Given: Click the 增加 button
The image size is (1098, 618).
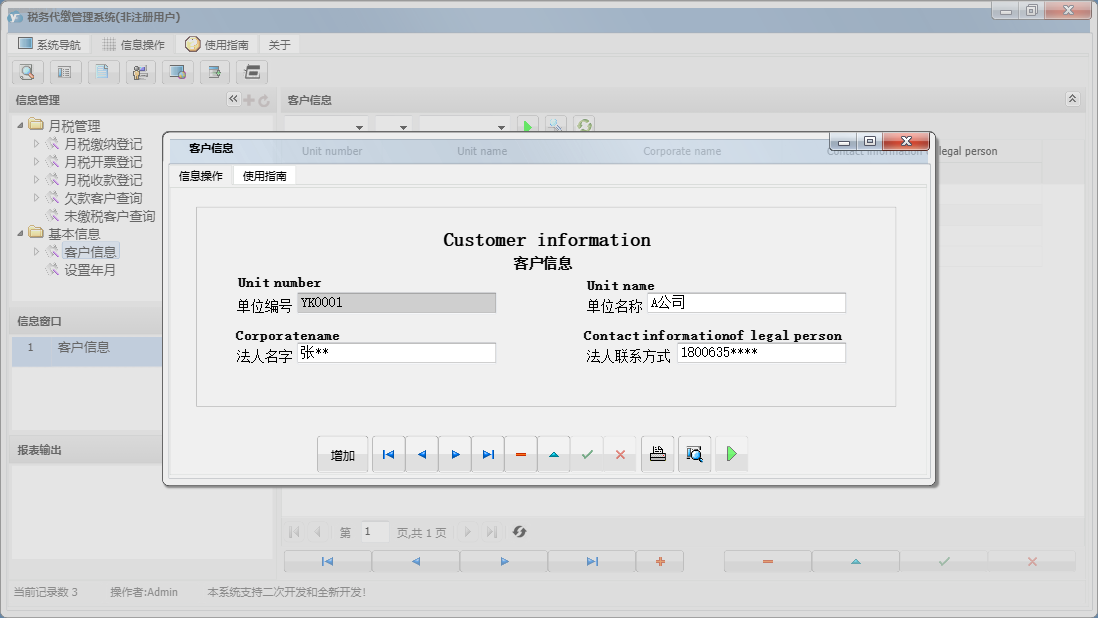Looking at the screenshot, I should [x=342, y=454].
